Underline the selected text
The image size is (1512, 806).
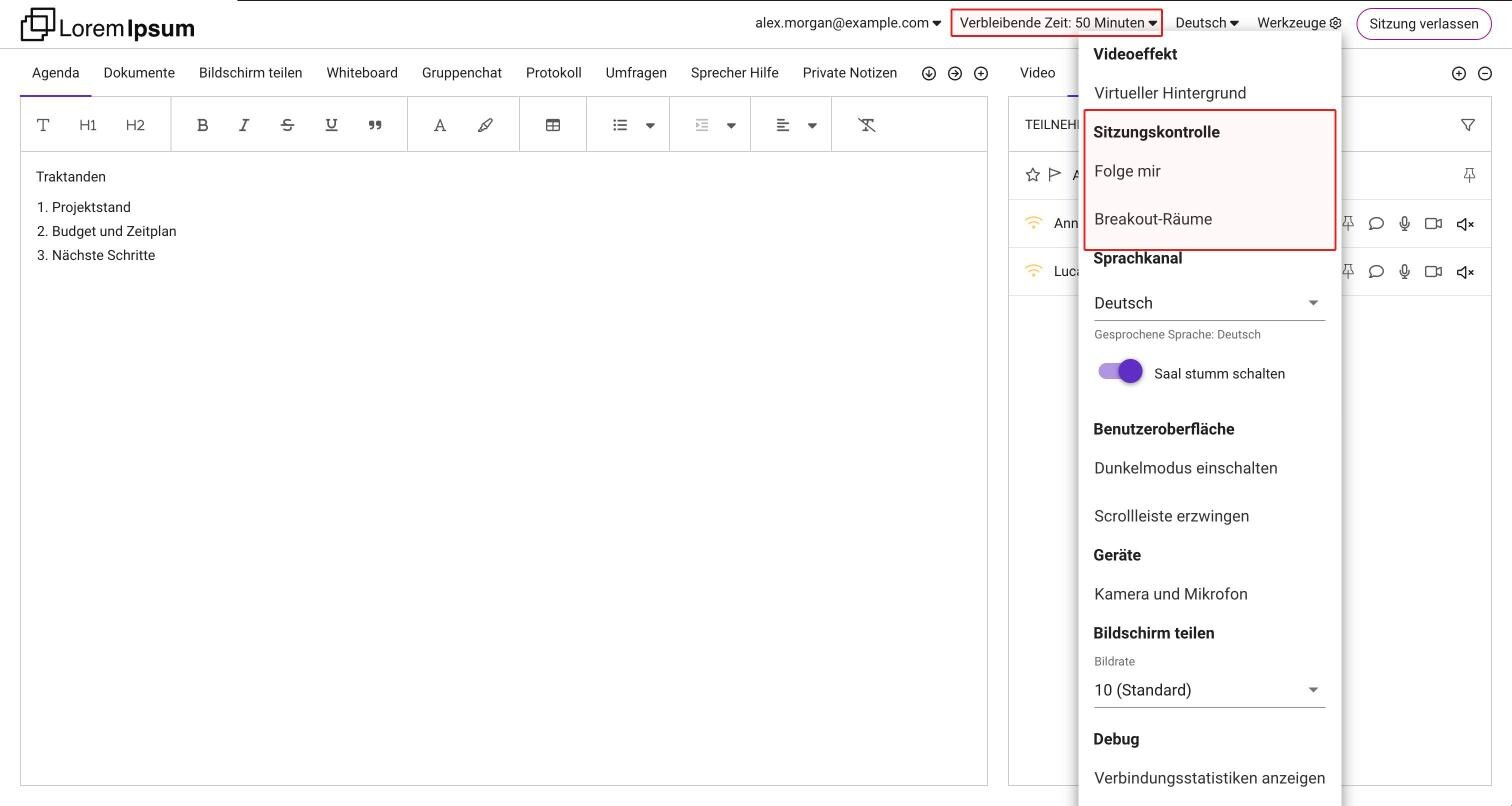tap(331, 125)
